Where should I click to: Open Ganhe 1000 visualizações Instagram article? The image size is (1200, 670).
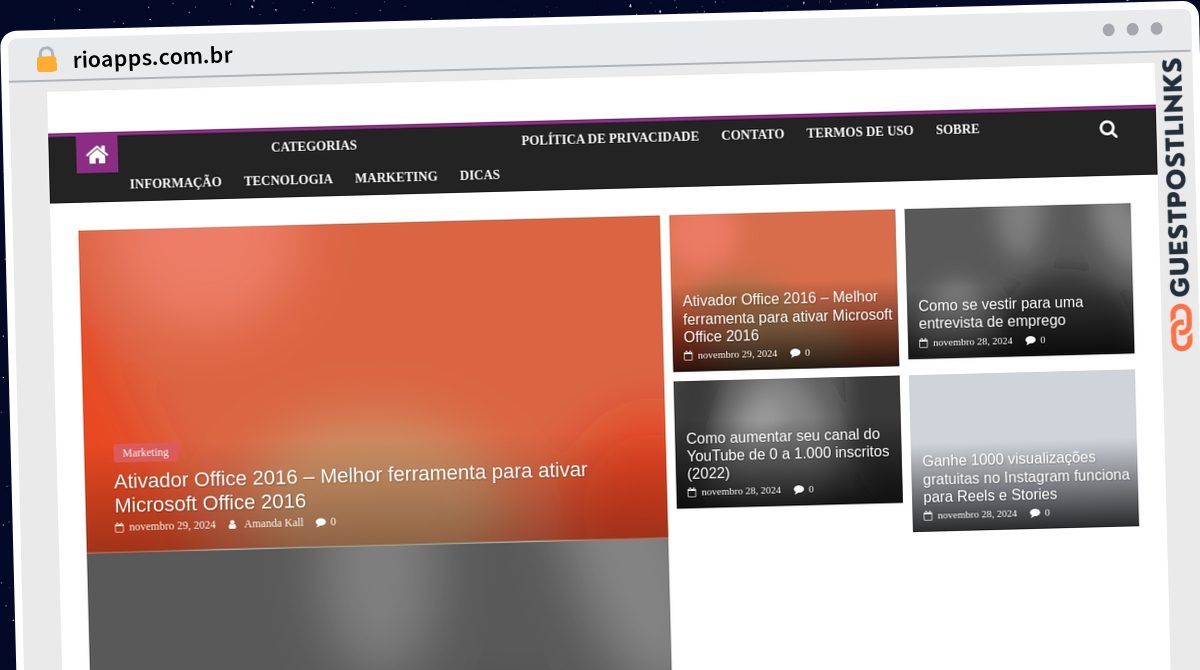[1026, 476]
